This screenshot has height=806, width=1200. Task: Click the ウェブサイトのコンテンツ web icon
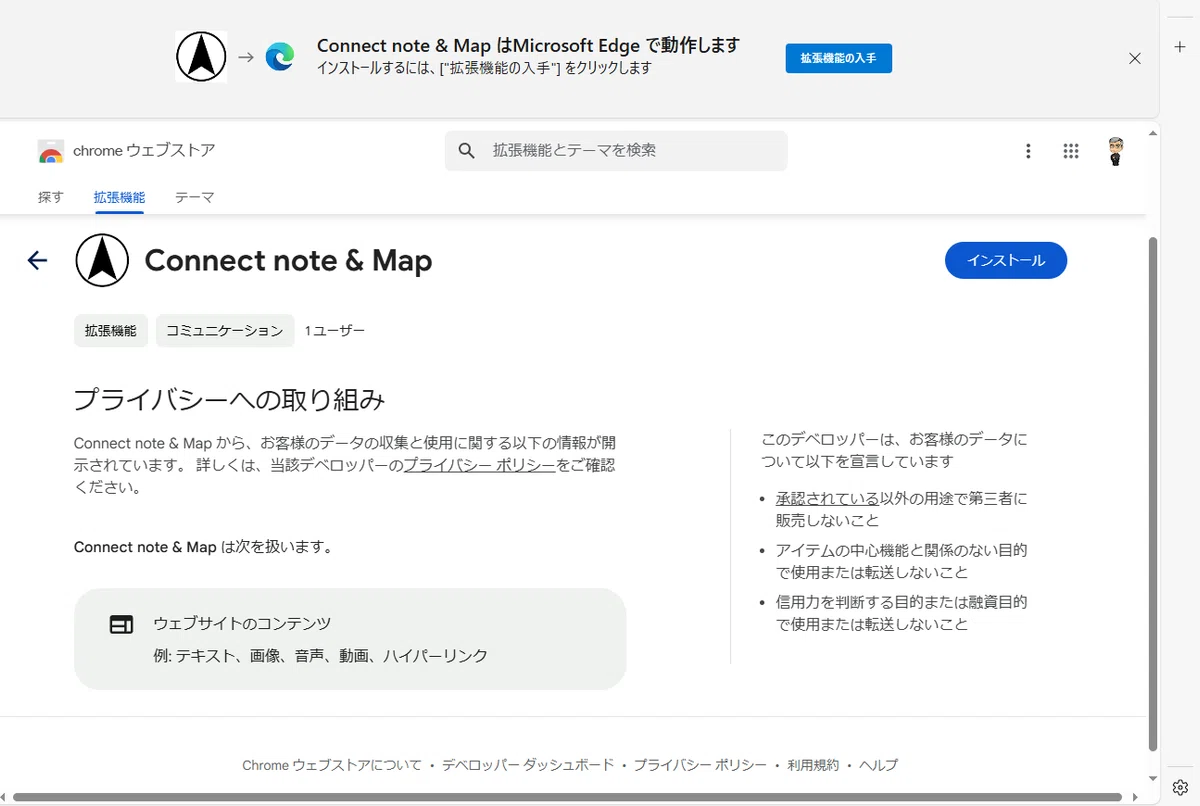pyautogui.click(x=121, y=624)
